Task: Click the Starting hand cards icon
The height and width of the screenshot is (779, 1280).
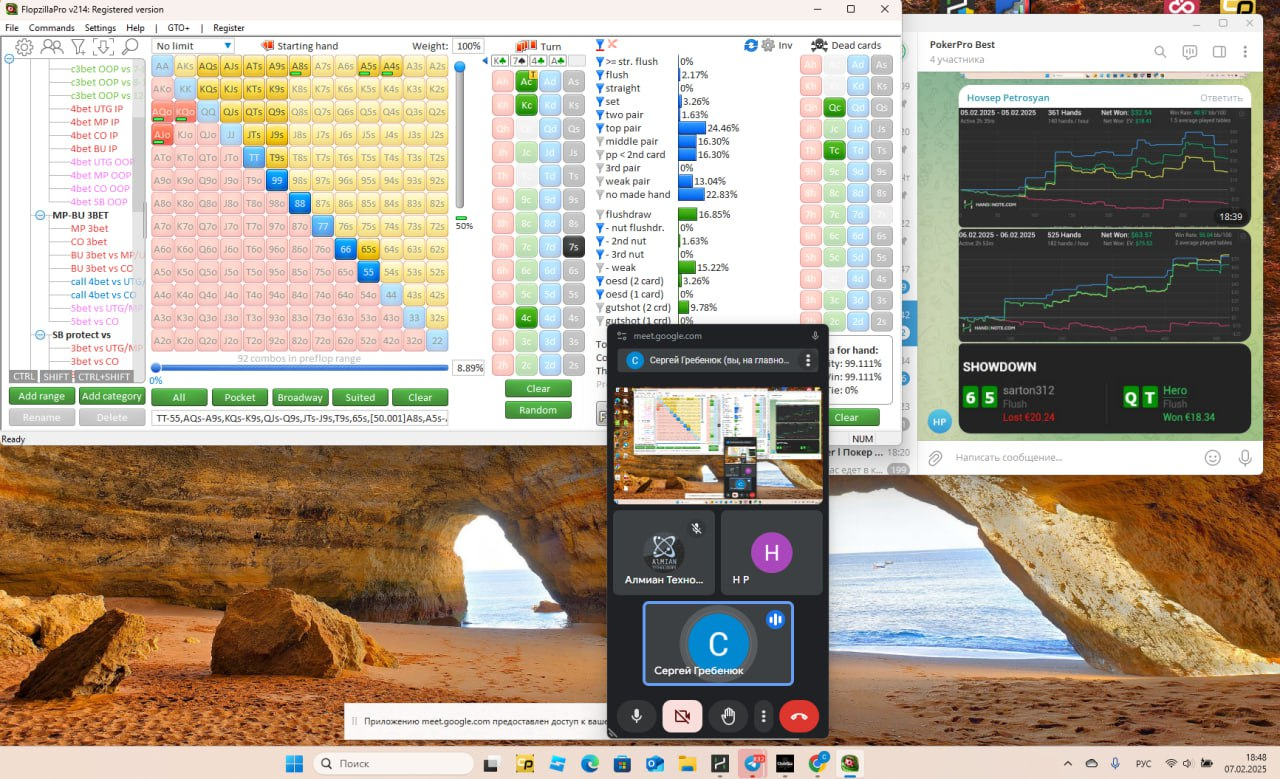Action: [267, 46]
